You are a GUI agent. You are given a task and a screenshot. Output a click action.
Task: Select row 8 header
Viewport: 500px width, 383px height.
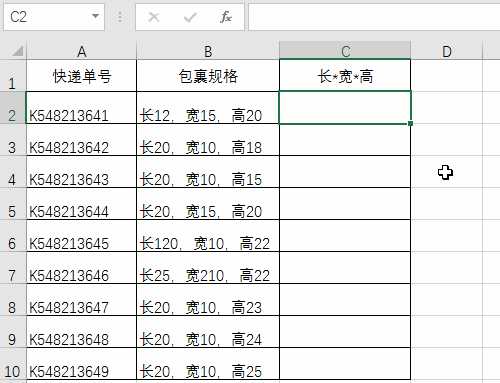(x=13, y=300)
